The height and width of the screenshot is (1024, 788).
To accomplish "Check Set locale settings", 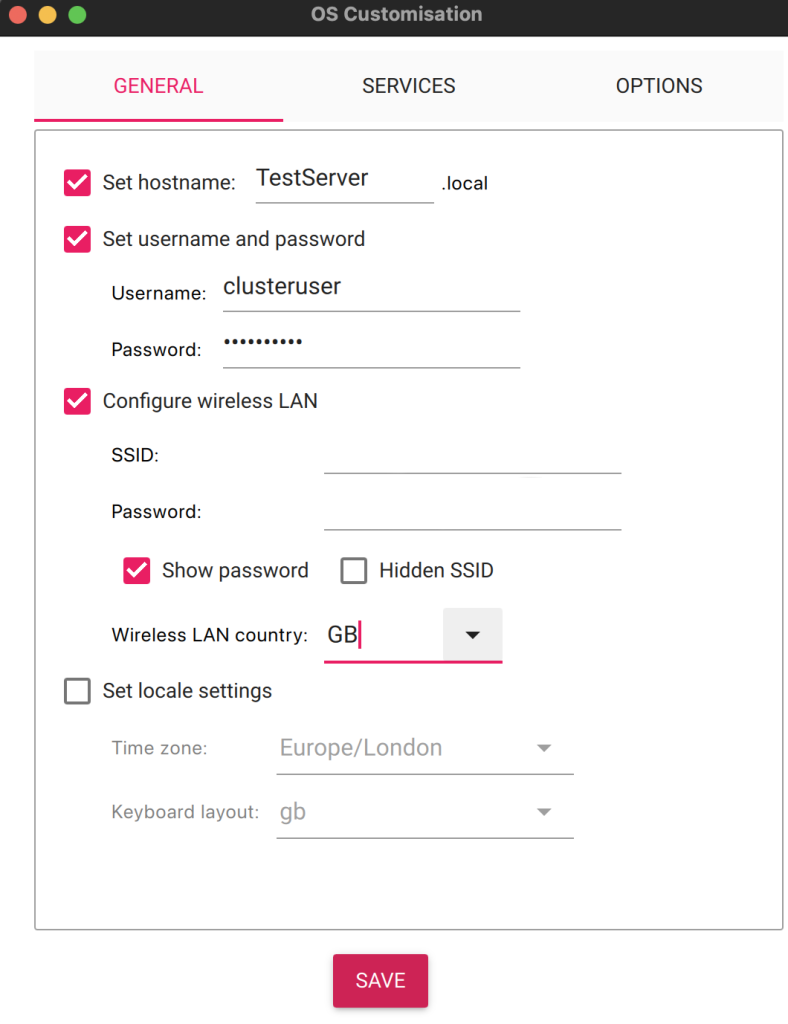I will pos(76,690).
